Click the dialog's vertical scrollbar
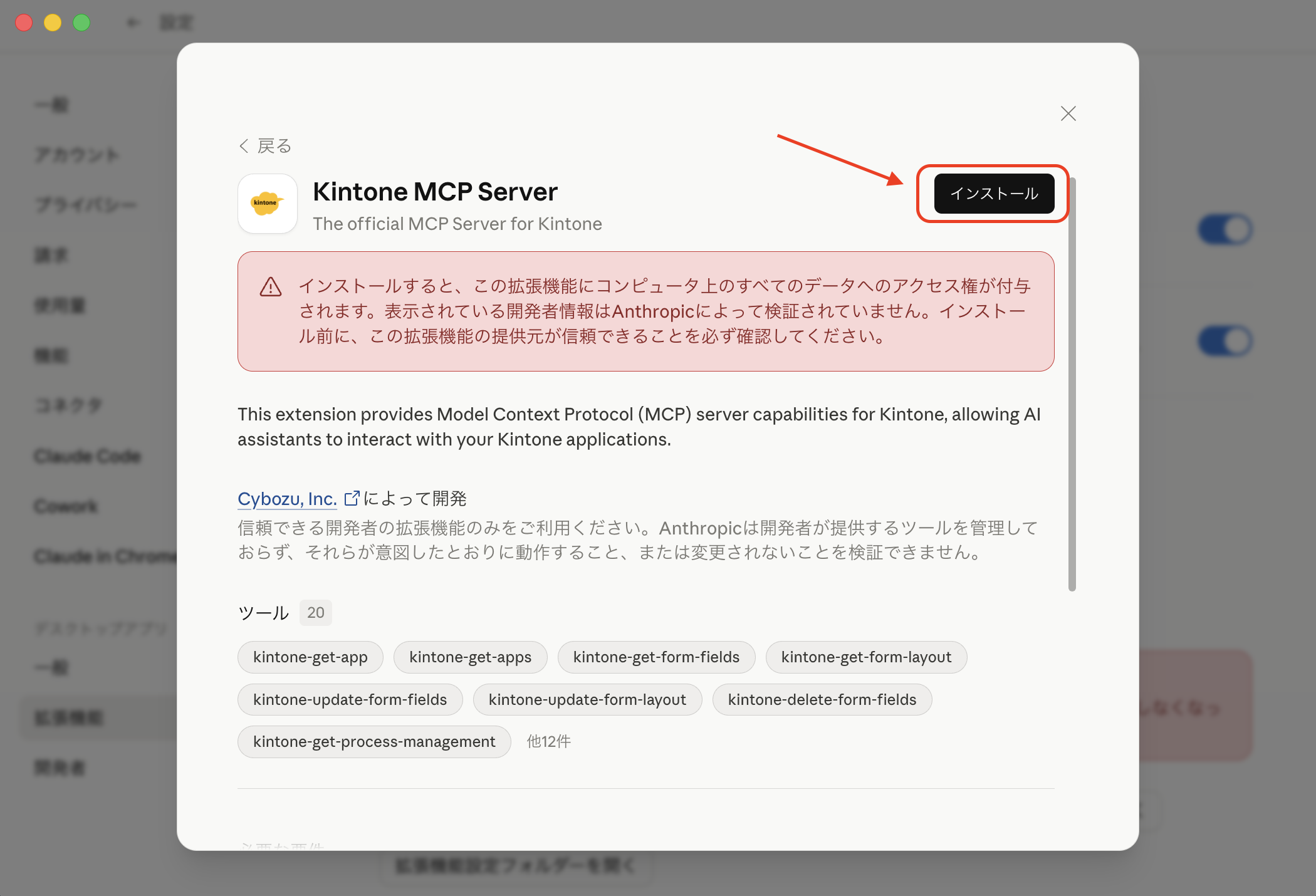This screenshot has height=896, width=1316. tap(1072, 384)
